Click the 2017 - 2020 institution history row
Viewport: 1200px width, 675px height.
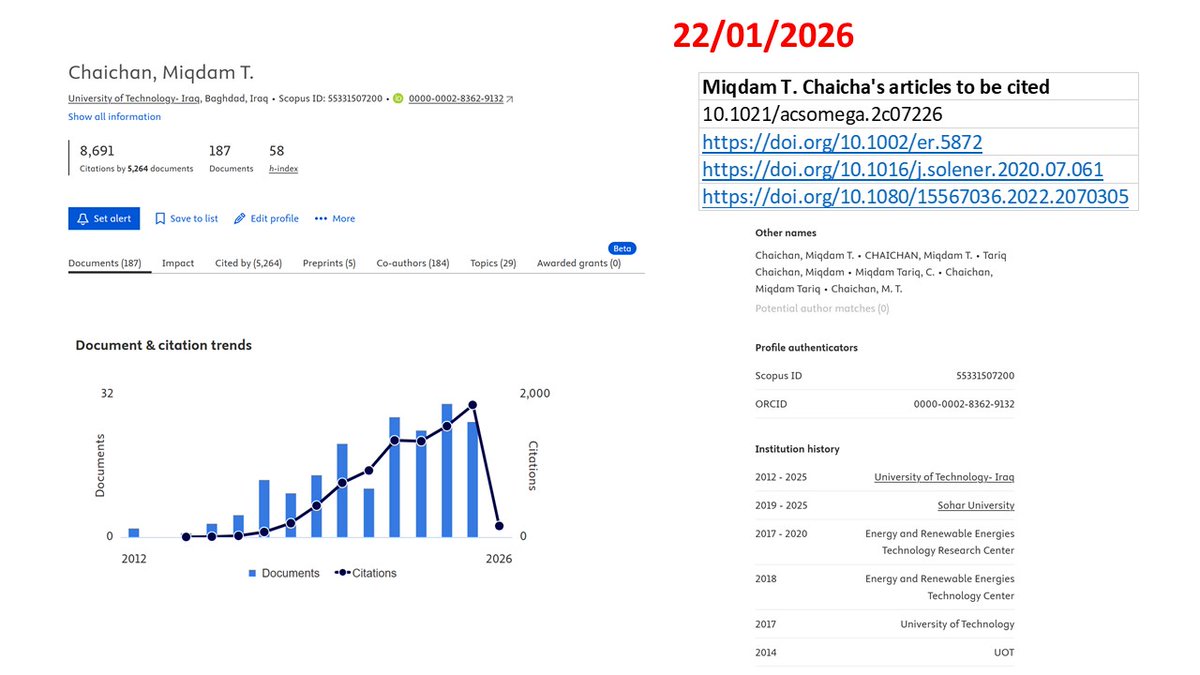pyautogui.click(x=885, y=542)
